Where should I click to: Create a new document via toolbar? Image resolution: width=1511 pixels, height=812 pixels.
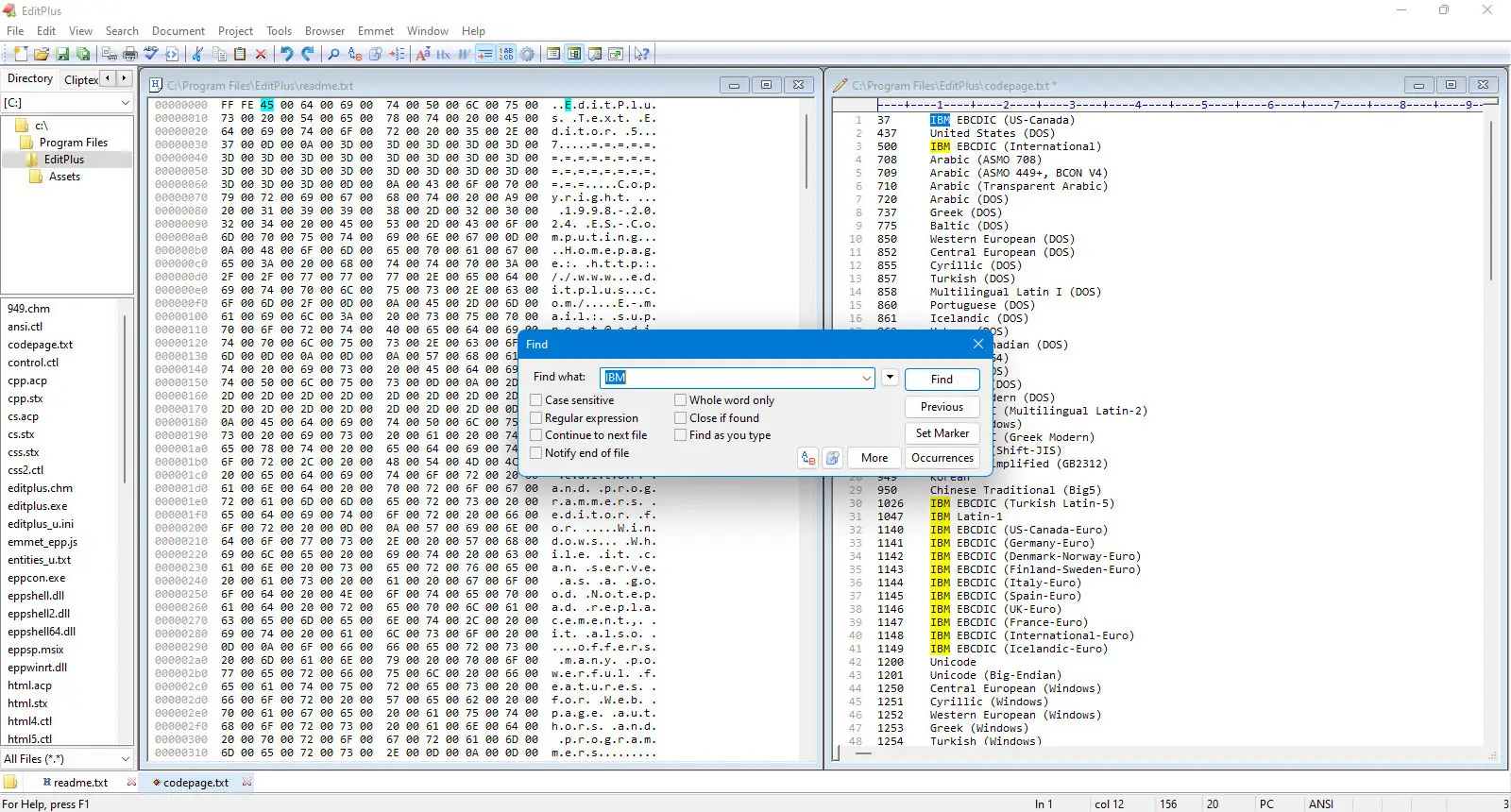coord(21,54)
